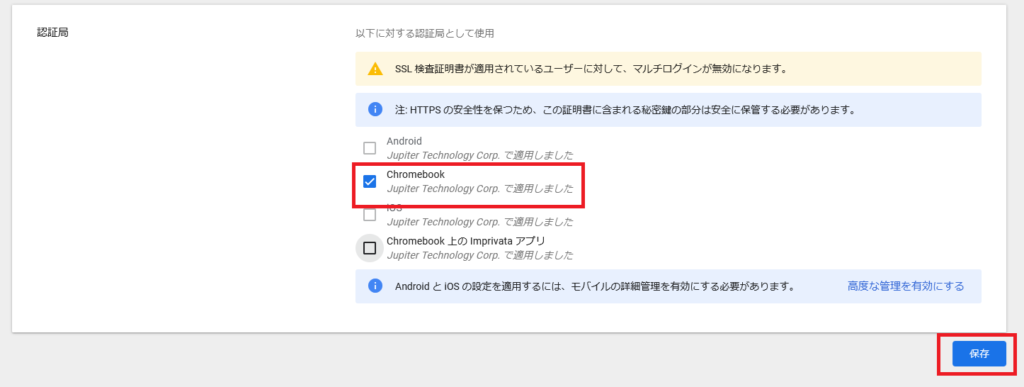Check Chromebook 上の Imprivata アプリ checkbox
The height and width of the screenshot is (387, 1024).
[370, 248]
